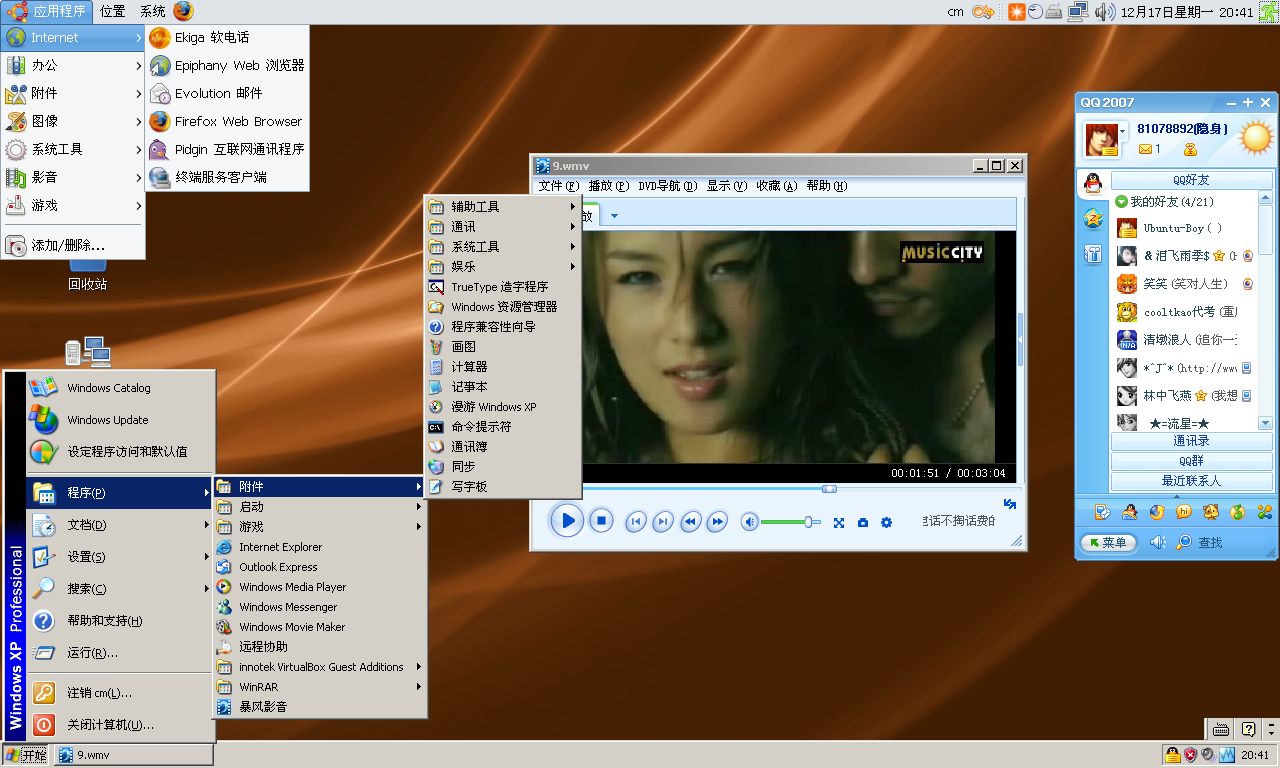Open Windows Movie Maker
1280x768 pixels.
[320, 627]
